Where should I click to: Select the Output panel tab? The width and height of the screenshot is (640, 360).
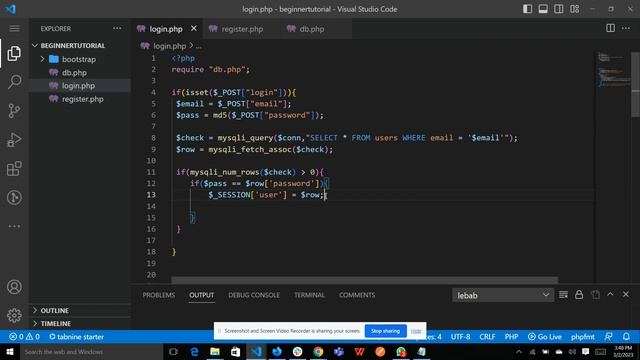click(201, 295)
